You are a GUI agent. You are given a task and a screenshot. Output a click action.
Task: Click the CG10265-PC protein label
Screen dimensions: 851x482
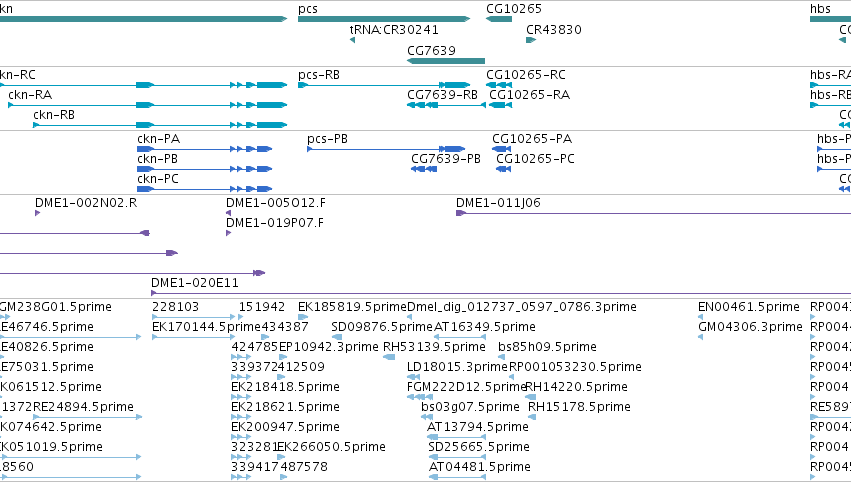tap(535, 159)
